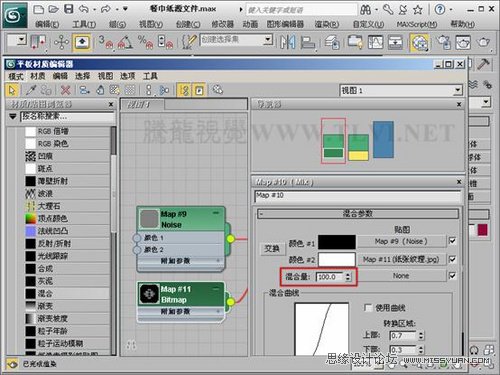
Task: Collapse the 混合参数 rollout header
Action: point(358,214)
